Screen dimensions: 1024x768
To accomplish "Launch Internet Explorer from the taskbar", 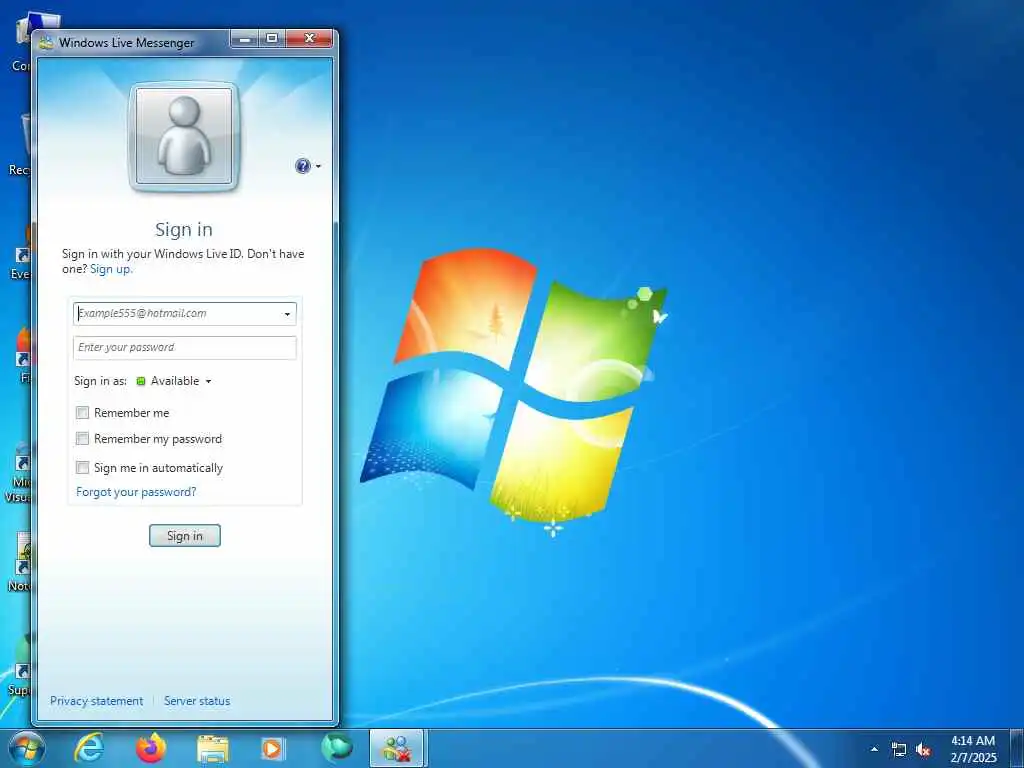I will (x=89, y=748).
